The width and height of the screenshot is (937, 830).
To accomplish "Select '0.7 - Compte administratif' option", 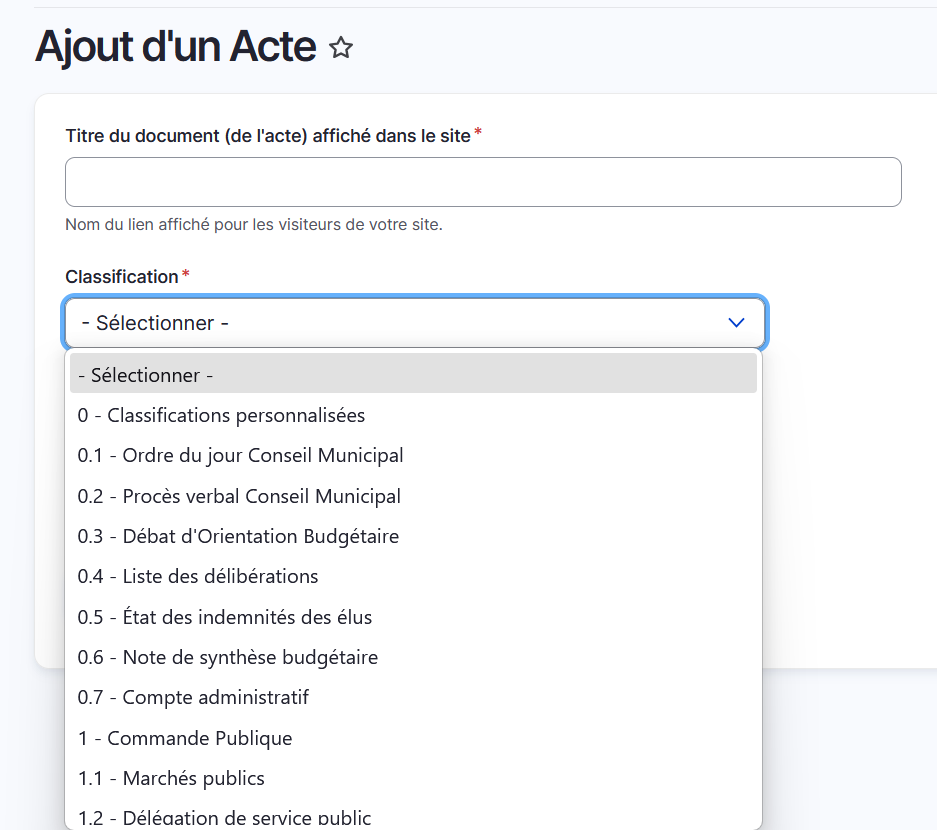I will click(194, 697).
